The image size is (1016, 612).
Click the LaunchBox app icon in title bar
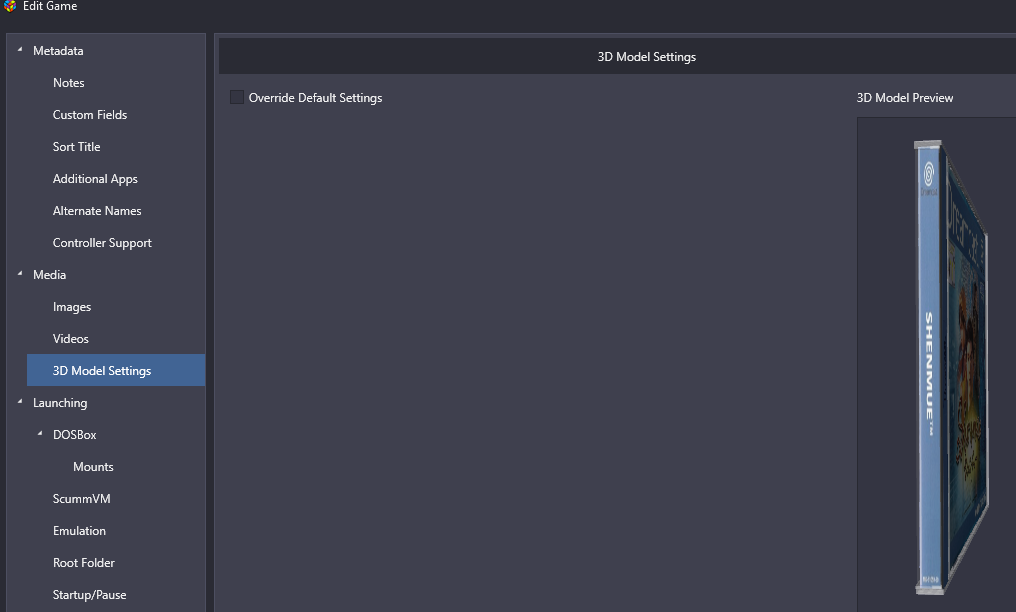(x=10, y=7)
